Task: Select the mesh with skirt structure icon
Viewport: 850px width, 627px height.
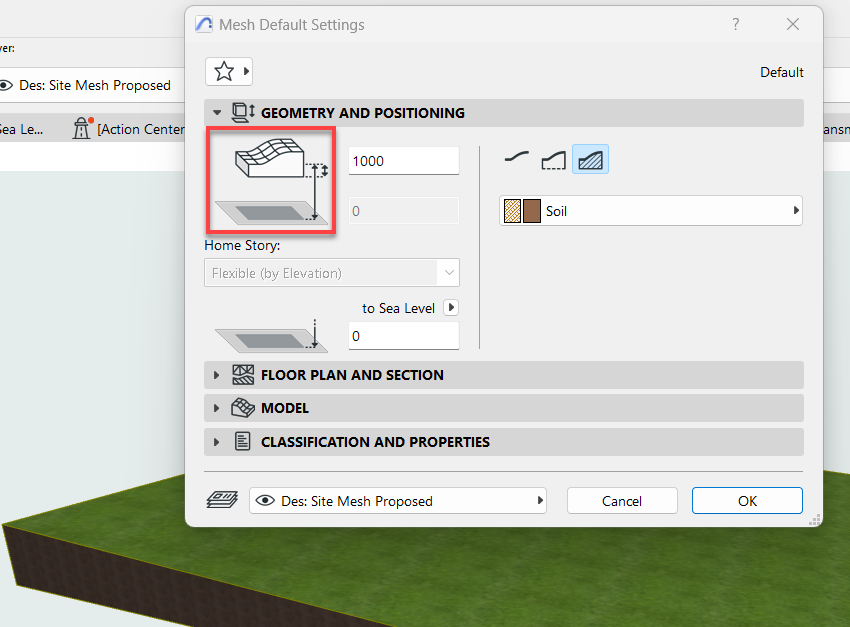Action: [x=553, y=159]
